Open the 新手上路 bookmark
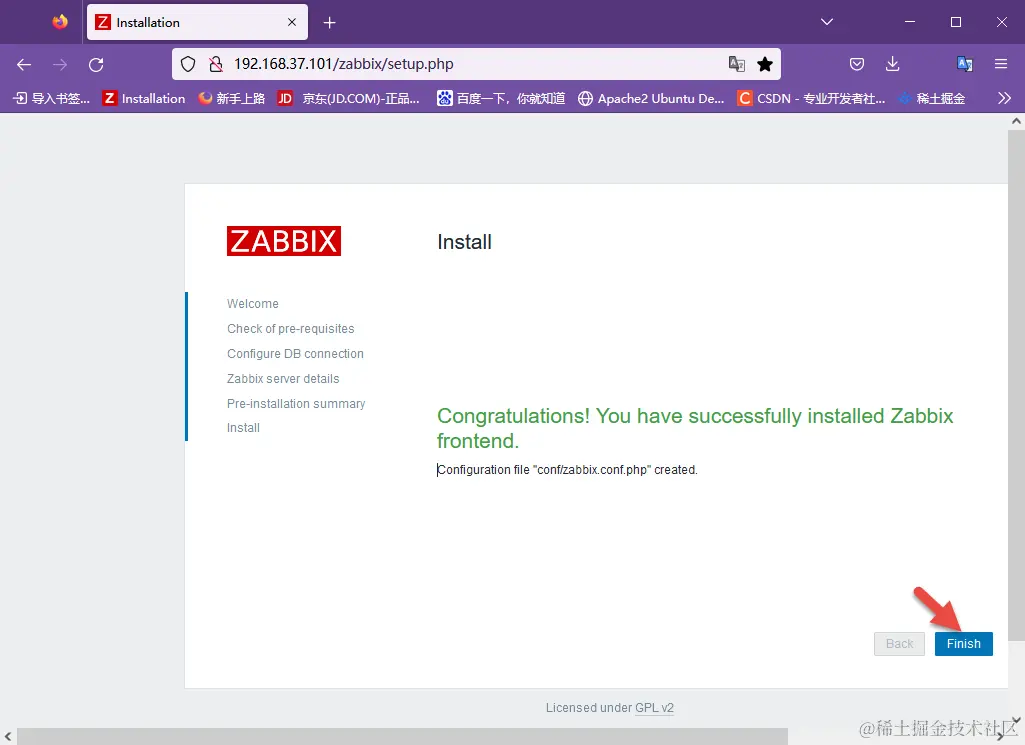Screen dimensions: 1025x745 click(x=232, y=99)
